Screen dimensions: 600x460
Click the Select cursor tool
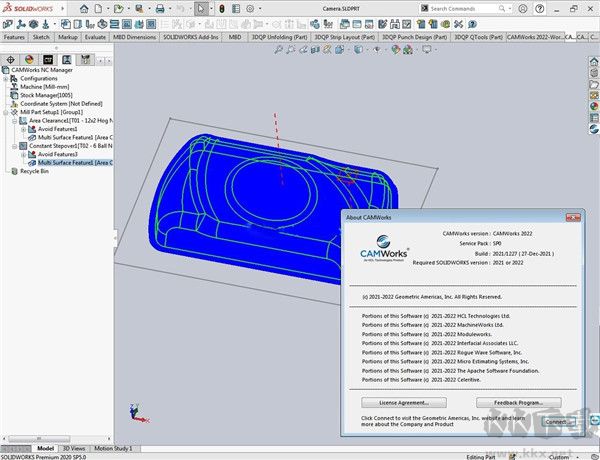201,8
